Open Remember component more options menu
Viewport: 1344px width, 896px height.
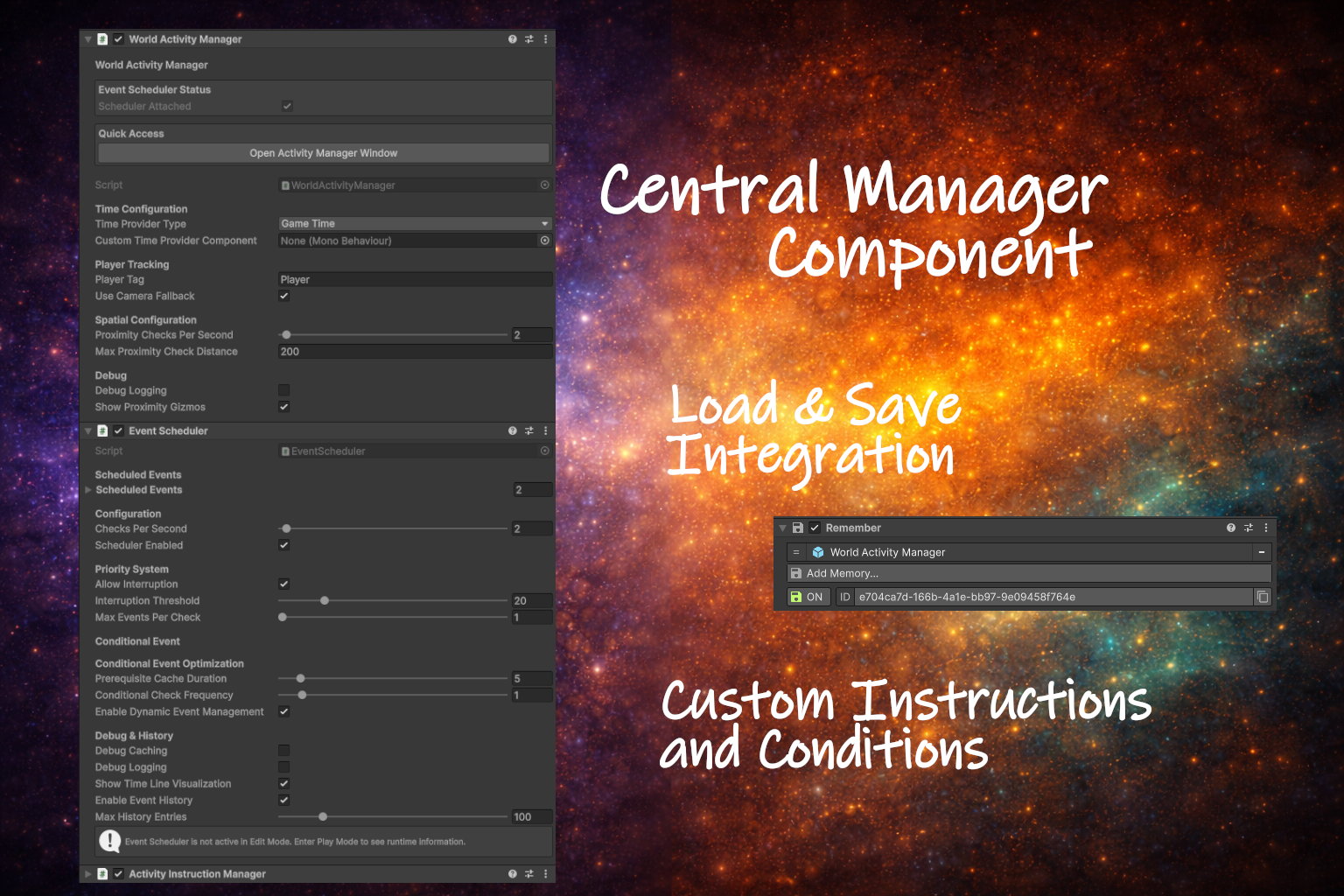coord(1266,528)
